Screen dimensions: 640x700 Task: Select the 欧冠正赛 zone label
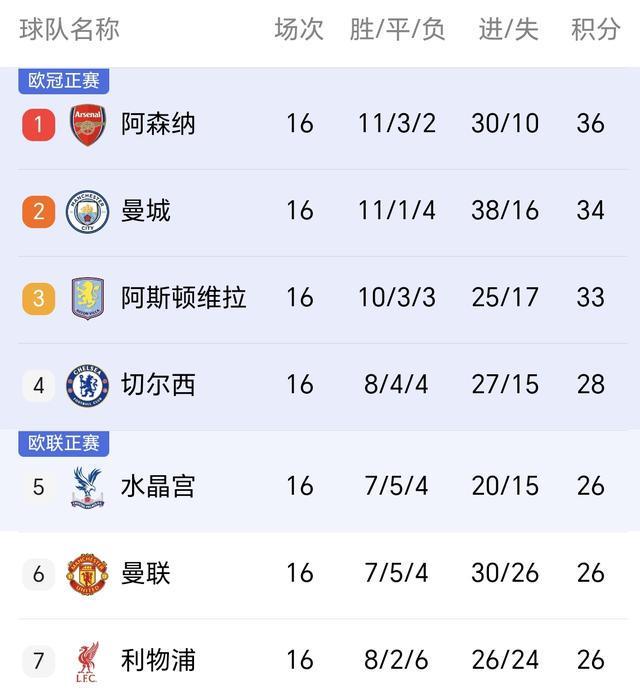(x=64, y=81)
